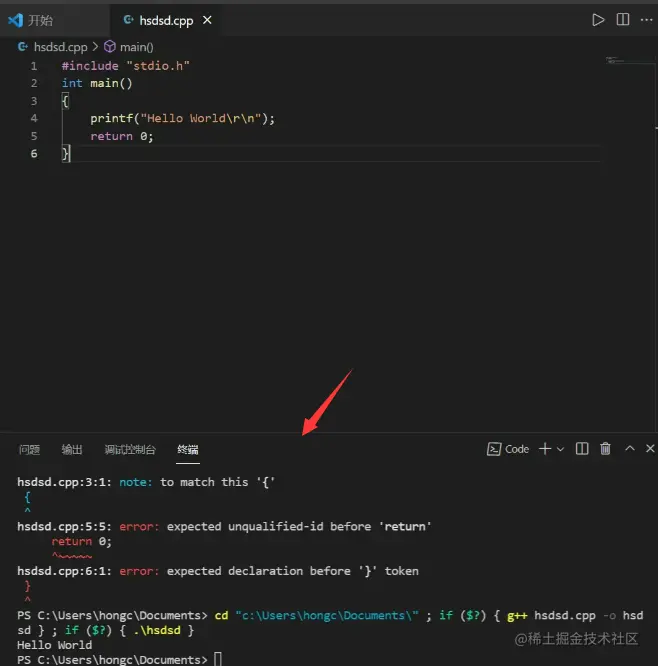Run the code with the play icon
The height and width of the screenshot is (666, 658).
click(598, 20)
